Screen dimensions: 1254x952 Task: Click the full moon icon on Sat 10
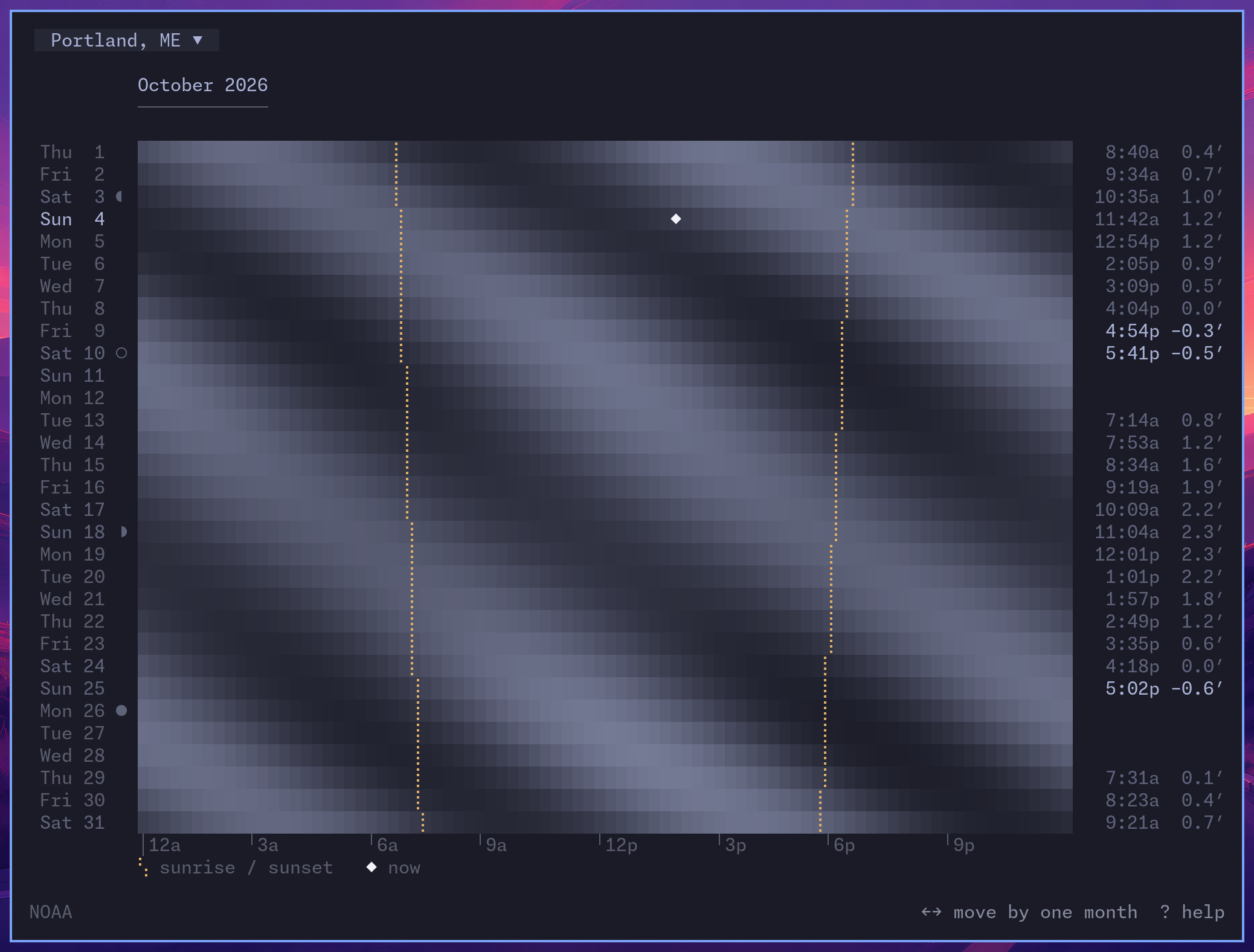(121, 353)
